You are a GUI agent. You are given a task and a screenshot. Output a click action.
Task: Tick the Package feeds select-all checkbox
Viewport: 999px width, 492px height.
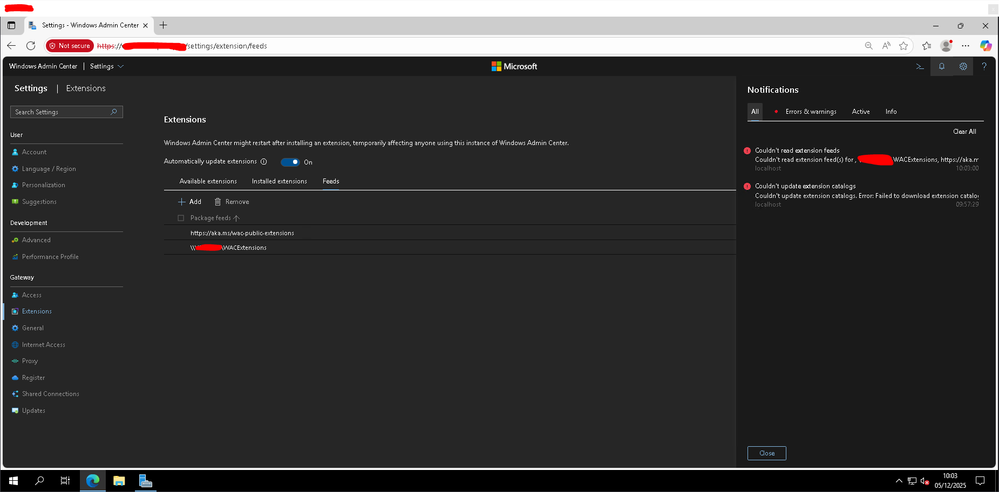pos(181,218)
